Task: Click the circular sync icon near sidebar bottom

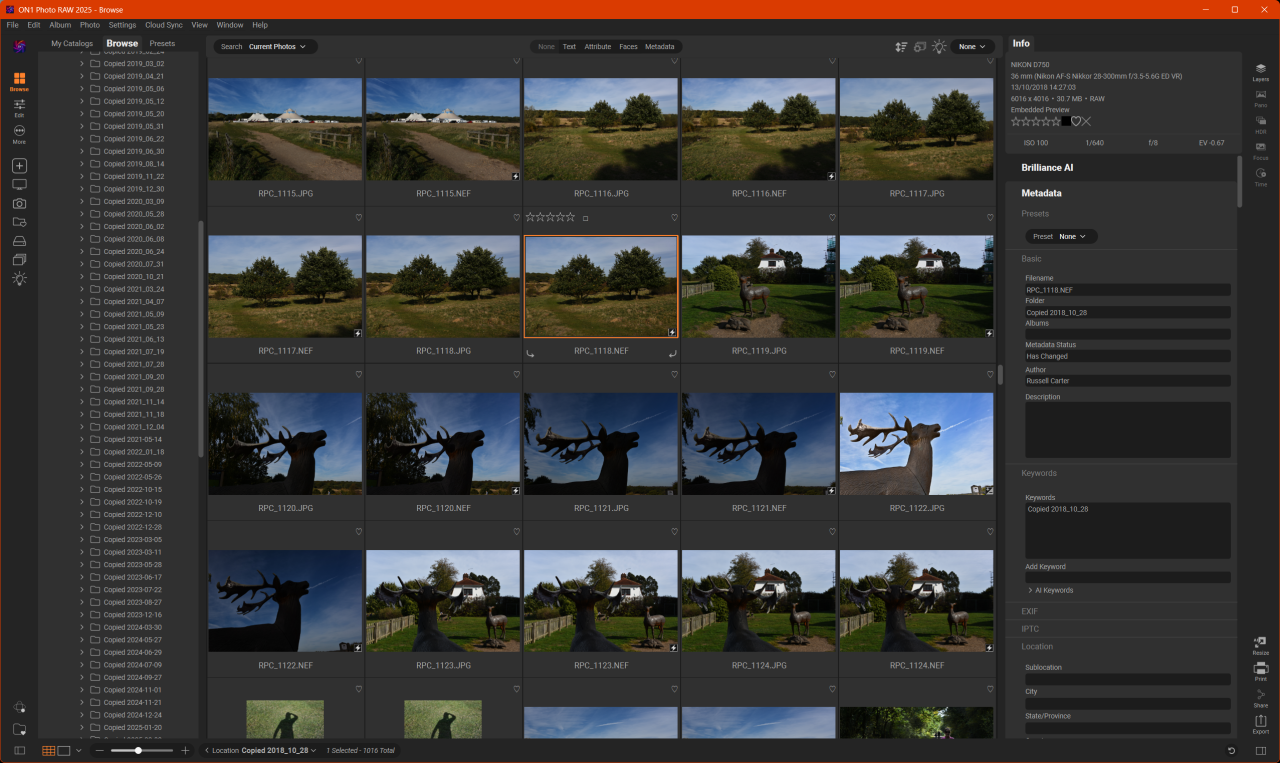Action: (x=19, y=707)
